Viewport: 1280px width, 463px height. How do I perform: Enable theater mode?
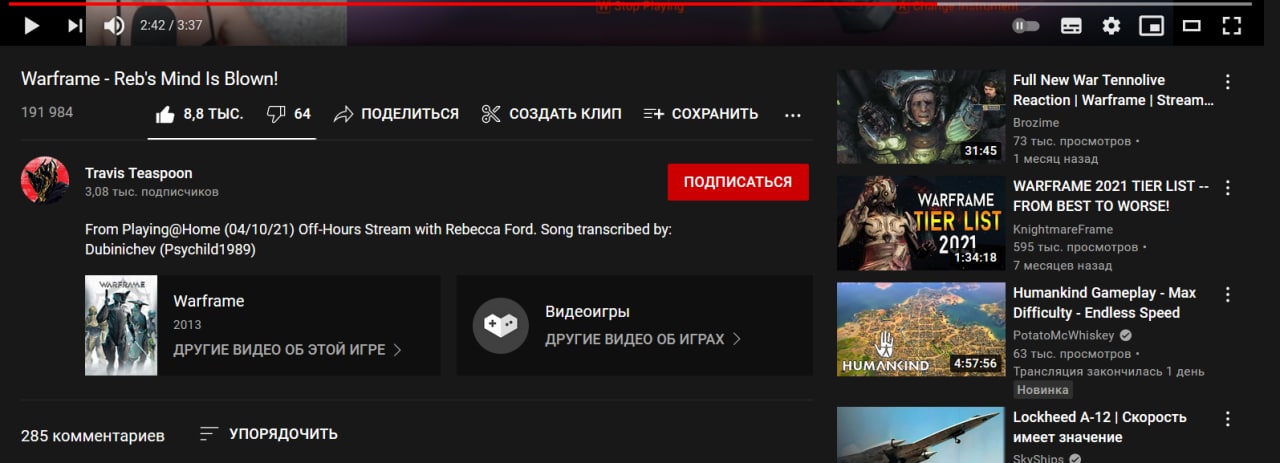[1191, 26]
